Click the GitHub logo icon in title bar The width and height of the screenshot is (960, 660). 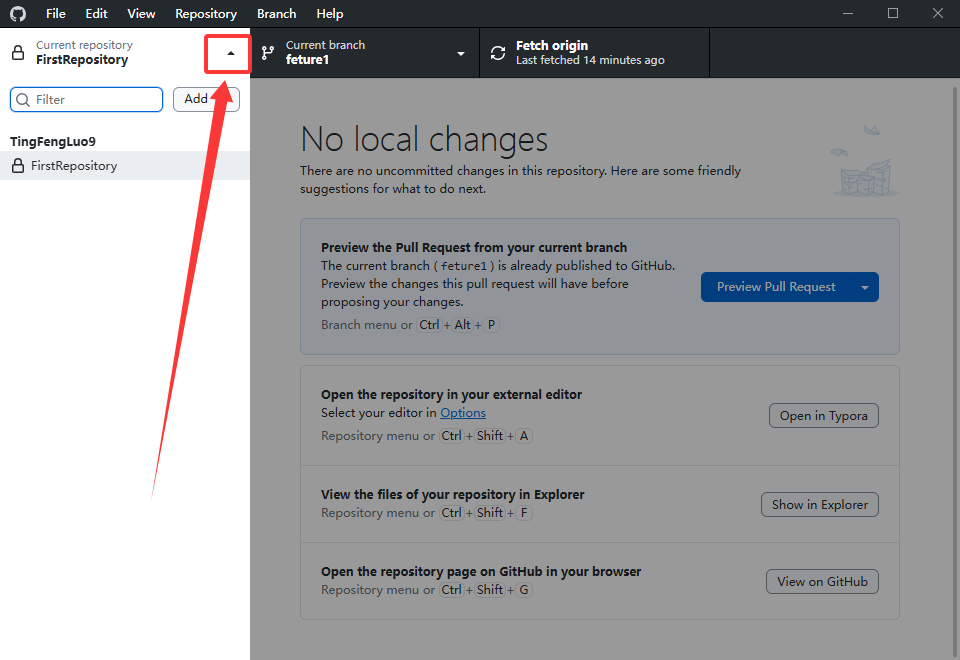pos(17,14)
